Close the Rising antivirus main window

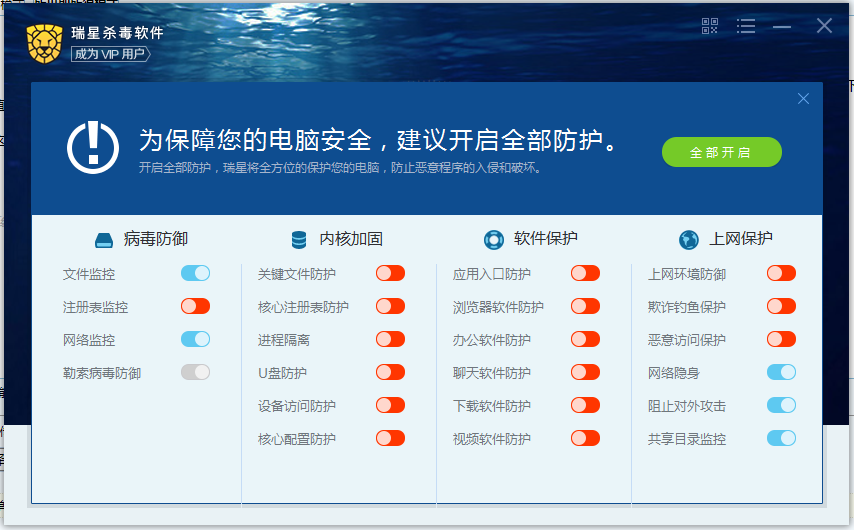[x=824, y=26]
